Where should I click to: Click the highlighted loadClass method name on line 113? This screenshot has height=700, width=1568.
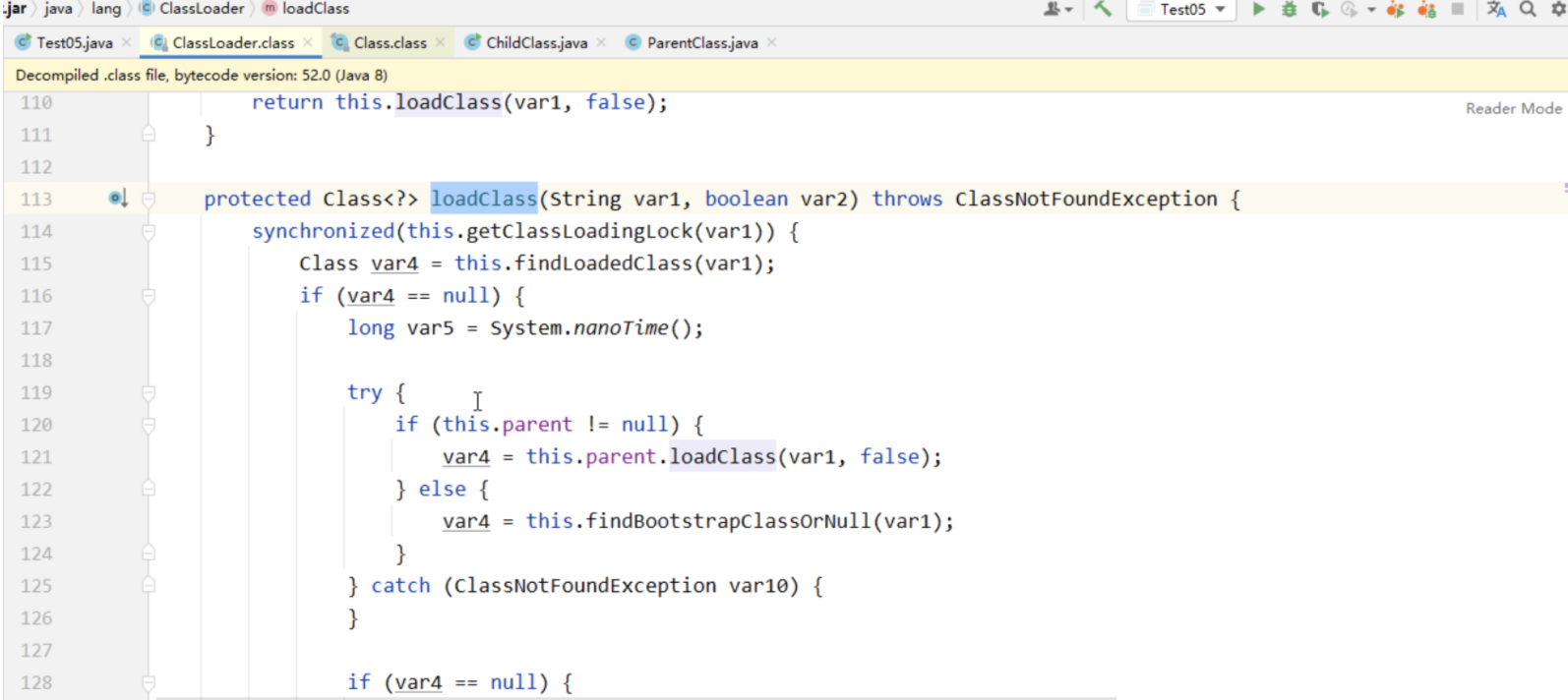point(484,199)
